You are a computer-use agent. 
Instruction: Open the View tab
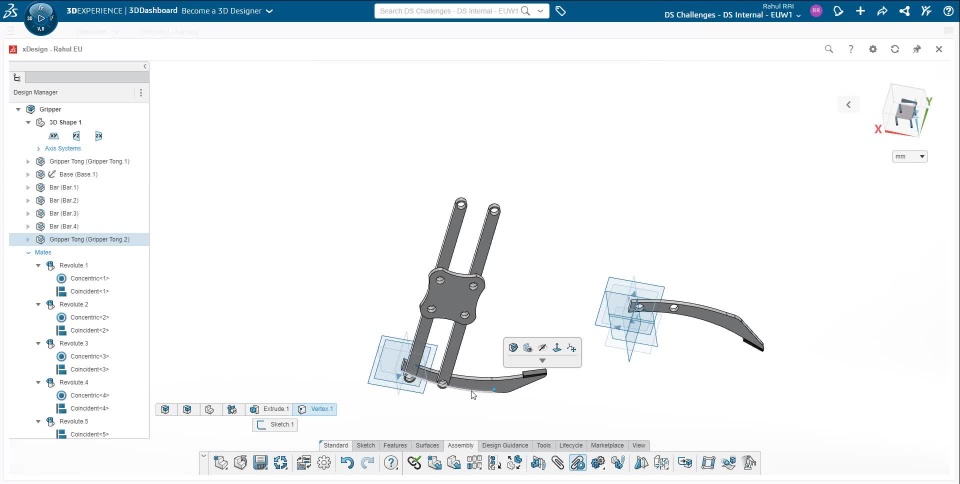(639, 445)
